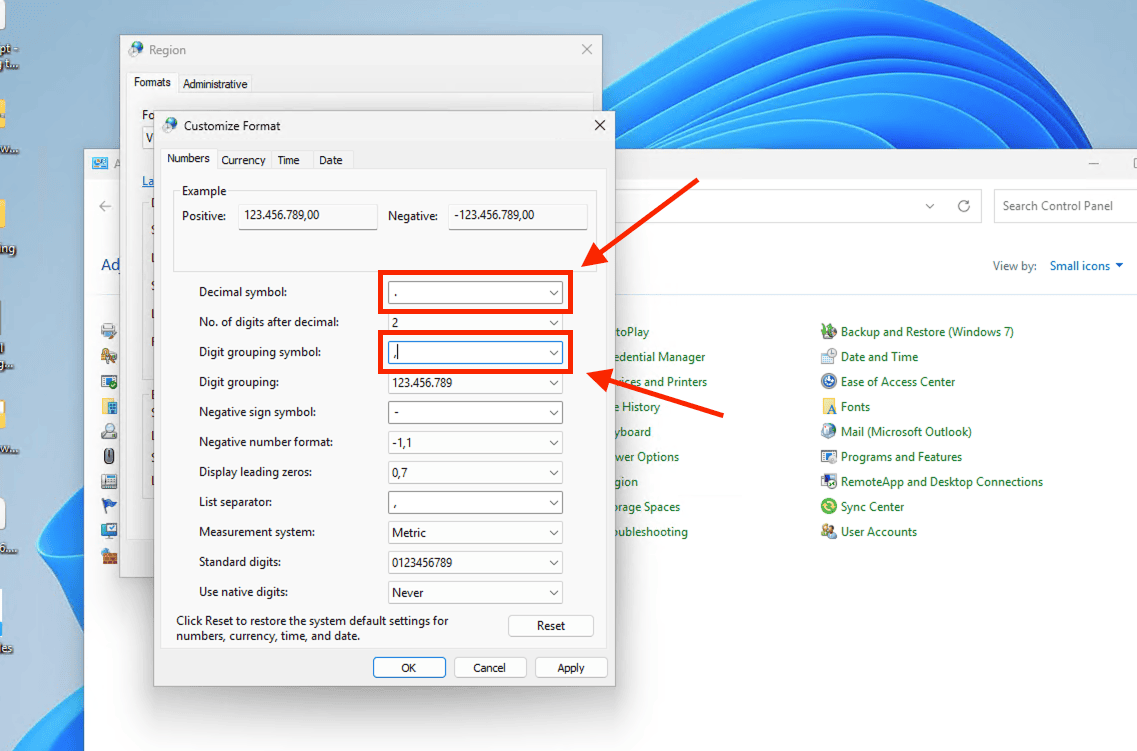The image size is (1137, 751).
Task: Click inside the Search Control Panel field
Action: point(1060,206)
